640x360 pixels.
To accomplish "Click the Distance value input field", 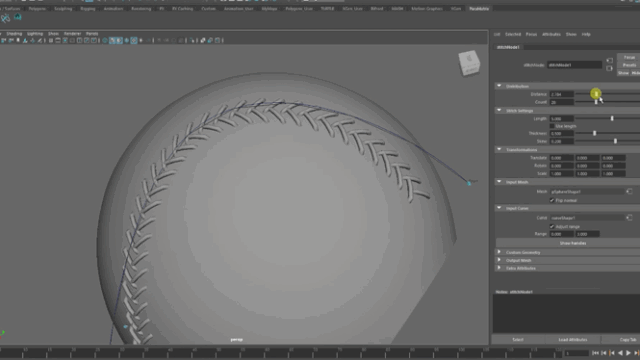I will [561, 94].
